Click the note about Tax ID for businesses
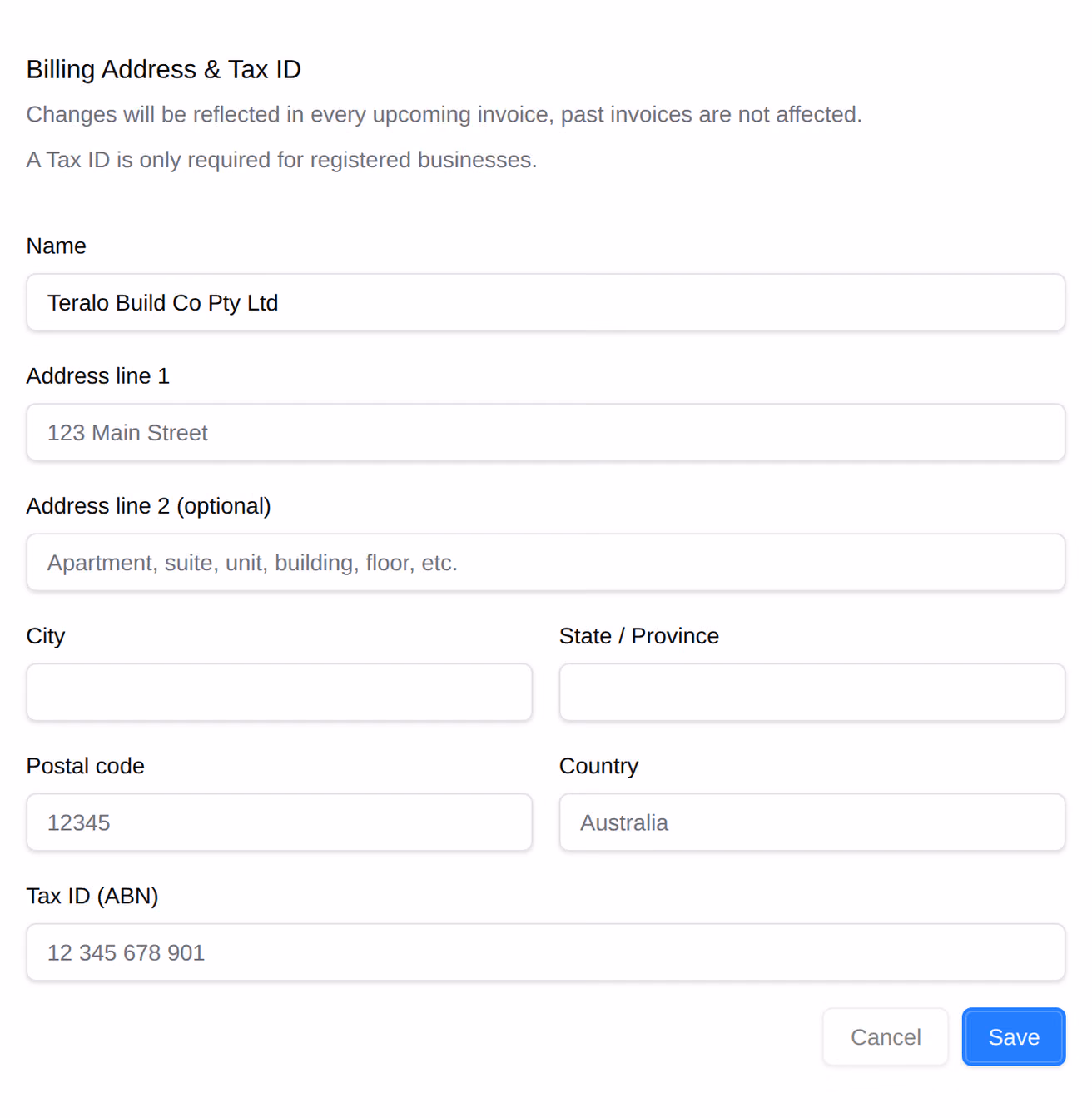This screenshot has height=1118, width=1092. click(282, 159)
